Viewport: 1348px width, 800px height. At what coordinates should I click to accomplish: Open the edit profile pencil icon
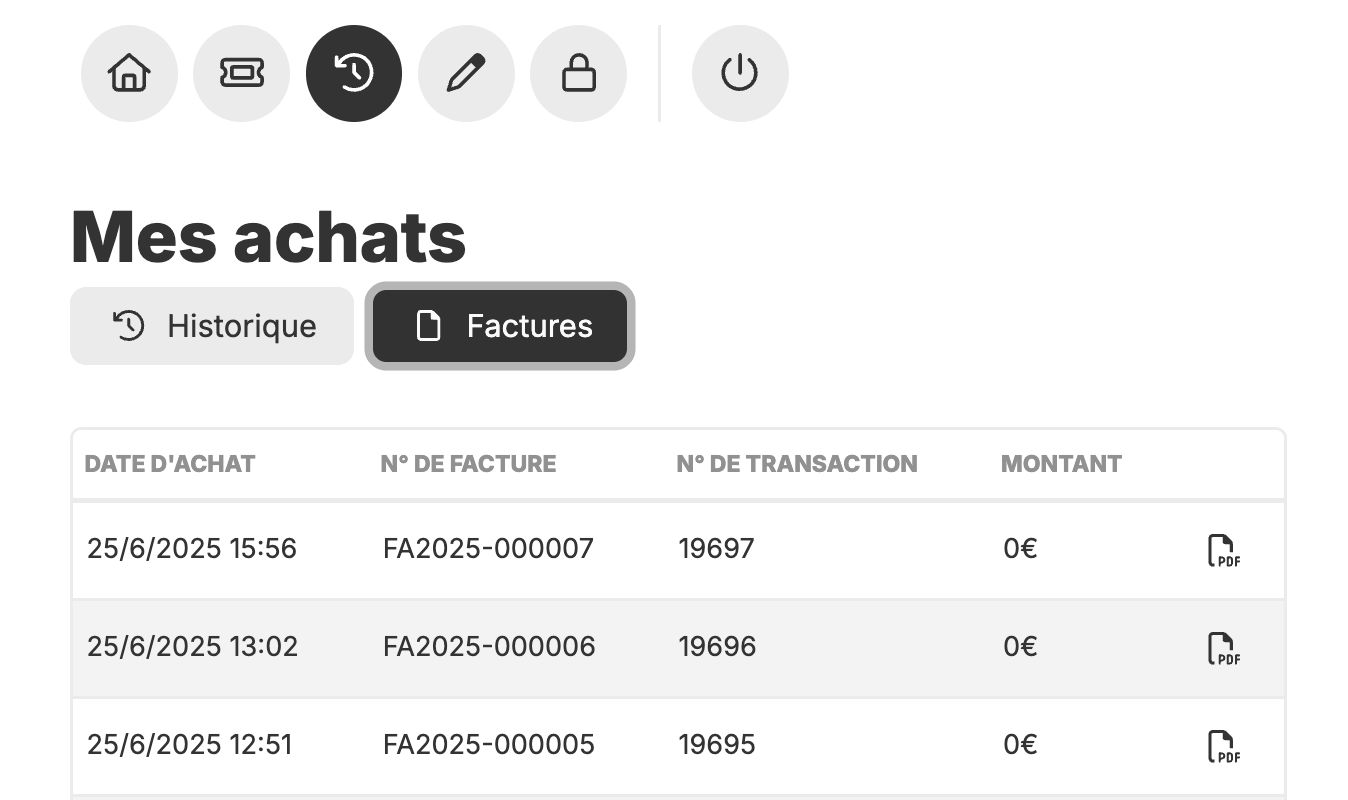[466, 74]
